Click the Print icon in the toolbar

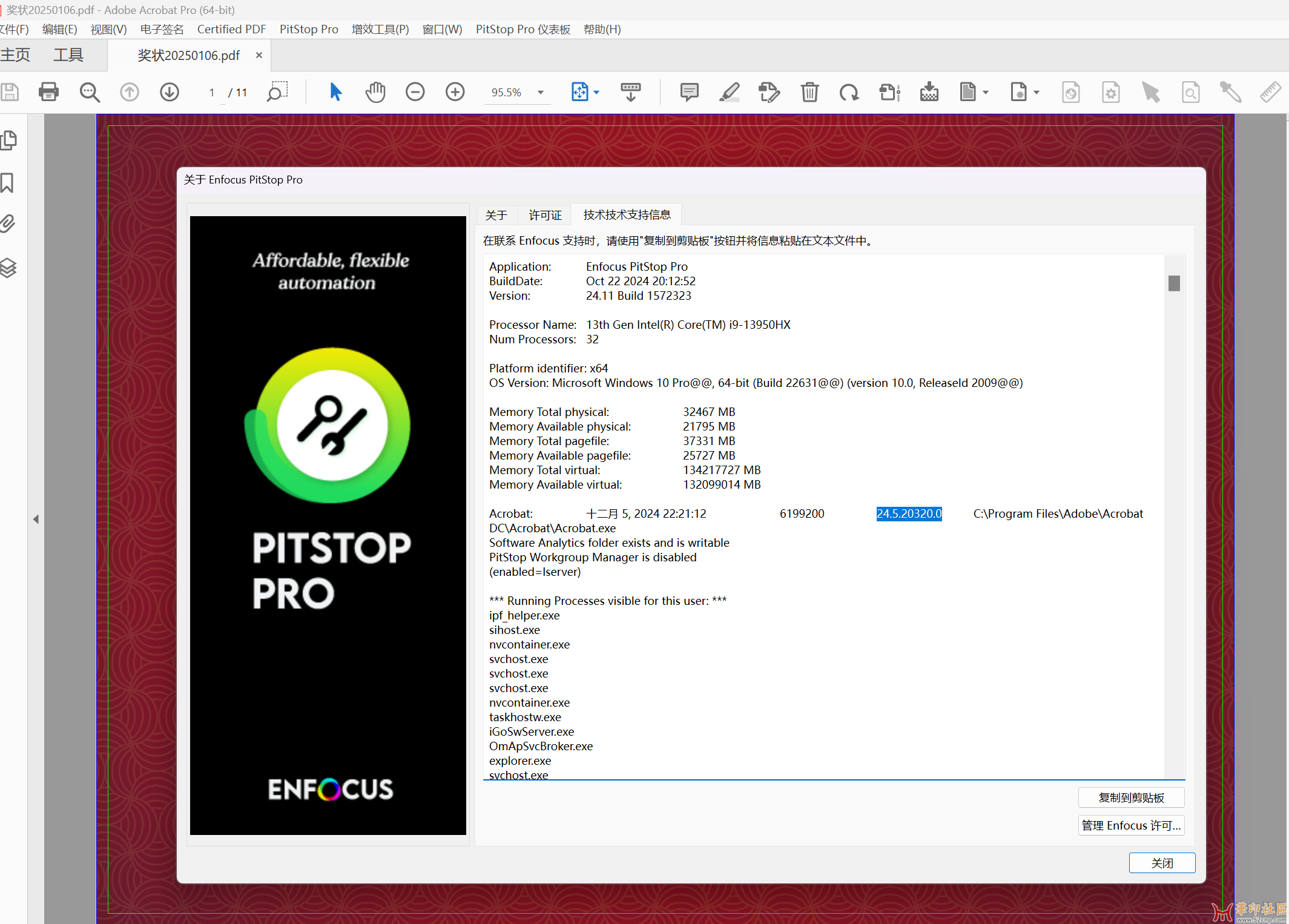(x=48, y=92)
